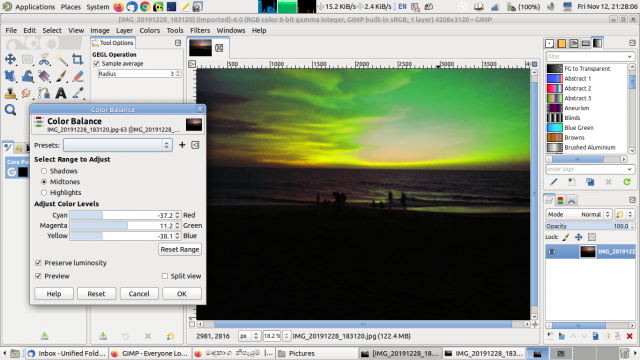Select the Clone stamp tool
Viewport: 640px width, 360px height.
coord(10,93)
